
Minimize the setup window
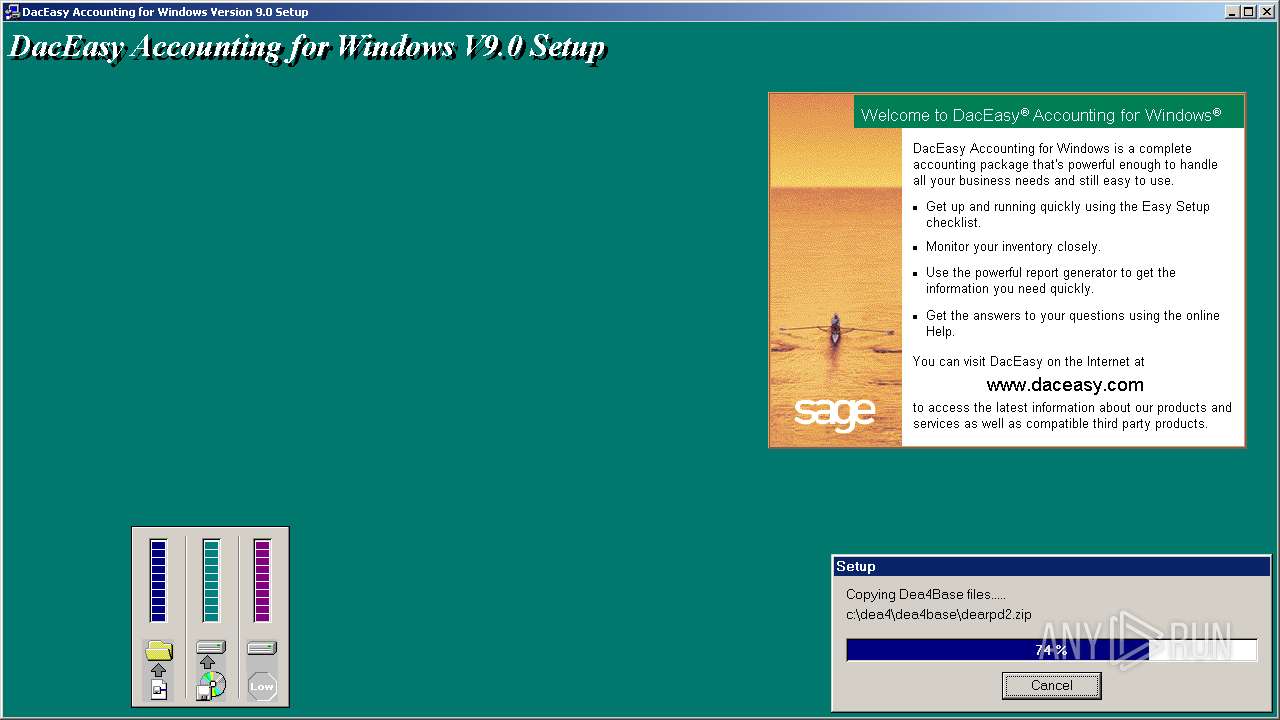point(1232,12)
